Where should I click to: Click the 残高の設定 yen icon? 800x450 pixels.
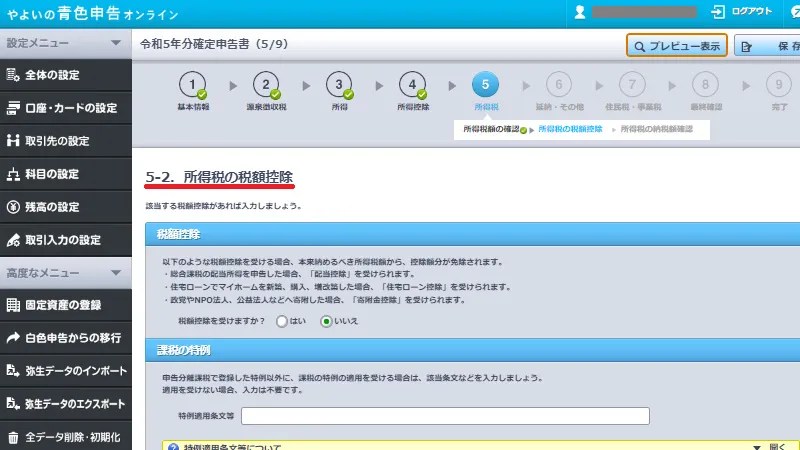coord(13,207)
